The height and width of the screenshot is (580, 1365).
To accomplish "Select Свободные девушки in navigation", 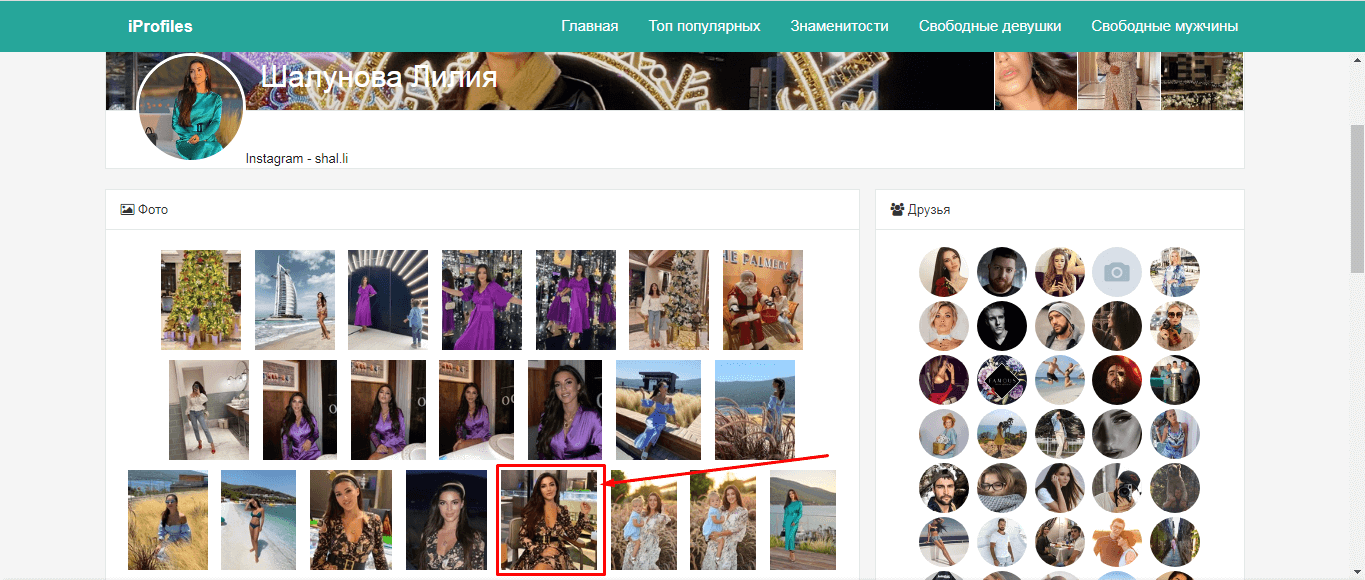I will click(x=990, y=26).
